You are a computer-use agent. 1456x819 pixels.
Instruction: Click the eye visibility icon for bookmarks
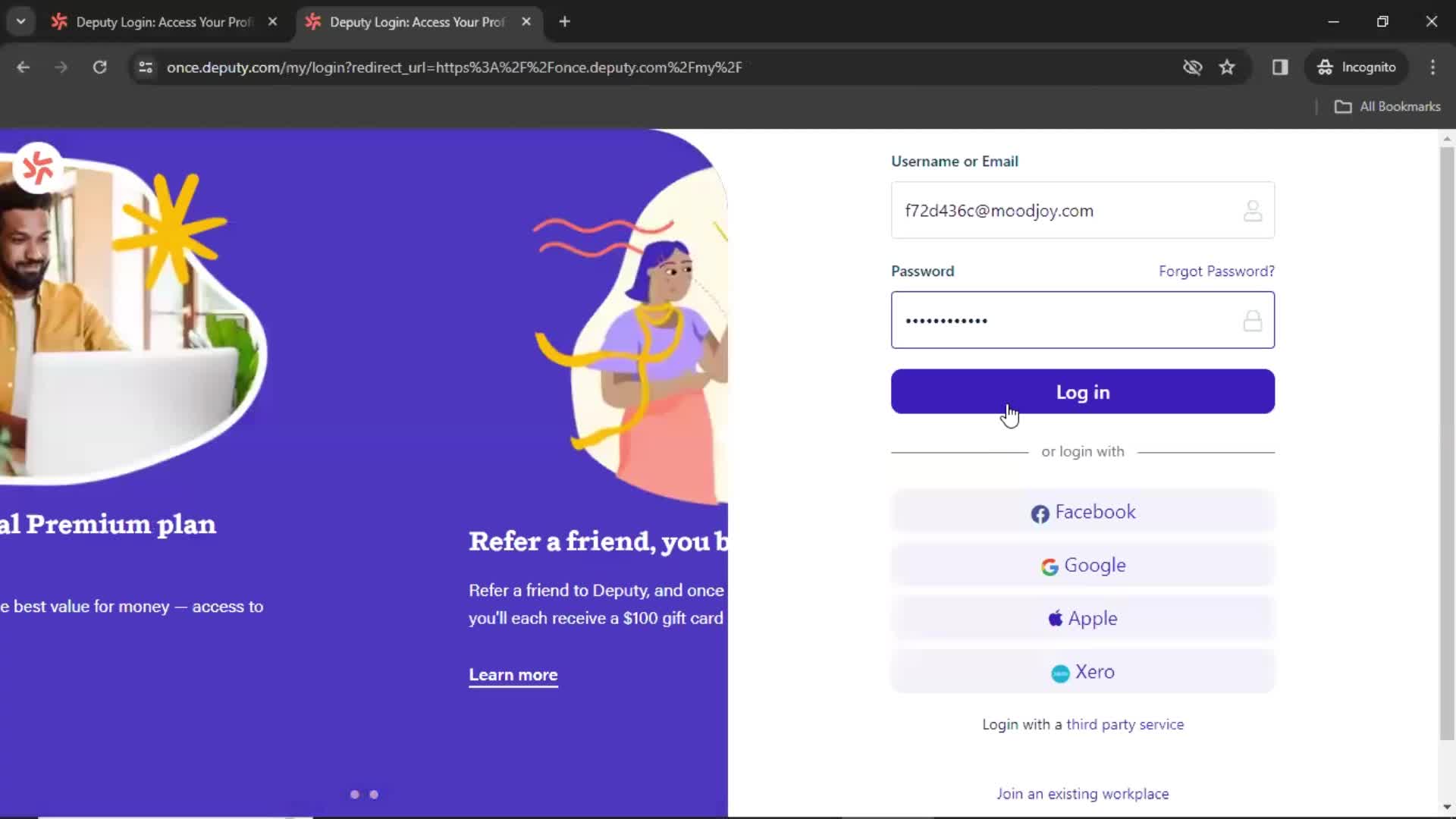[1193, 67]
